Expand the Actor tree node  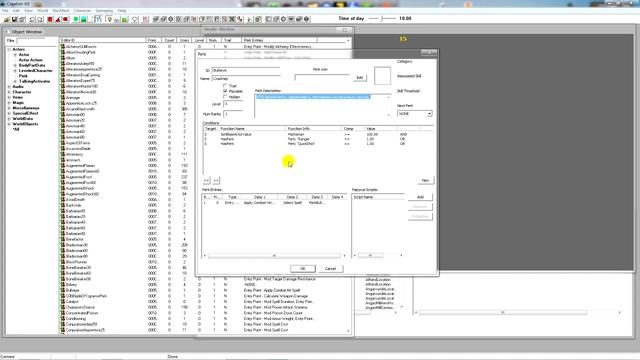15,55
